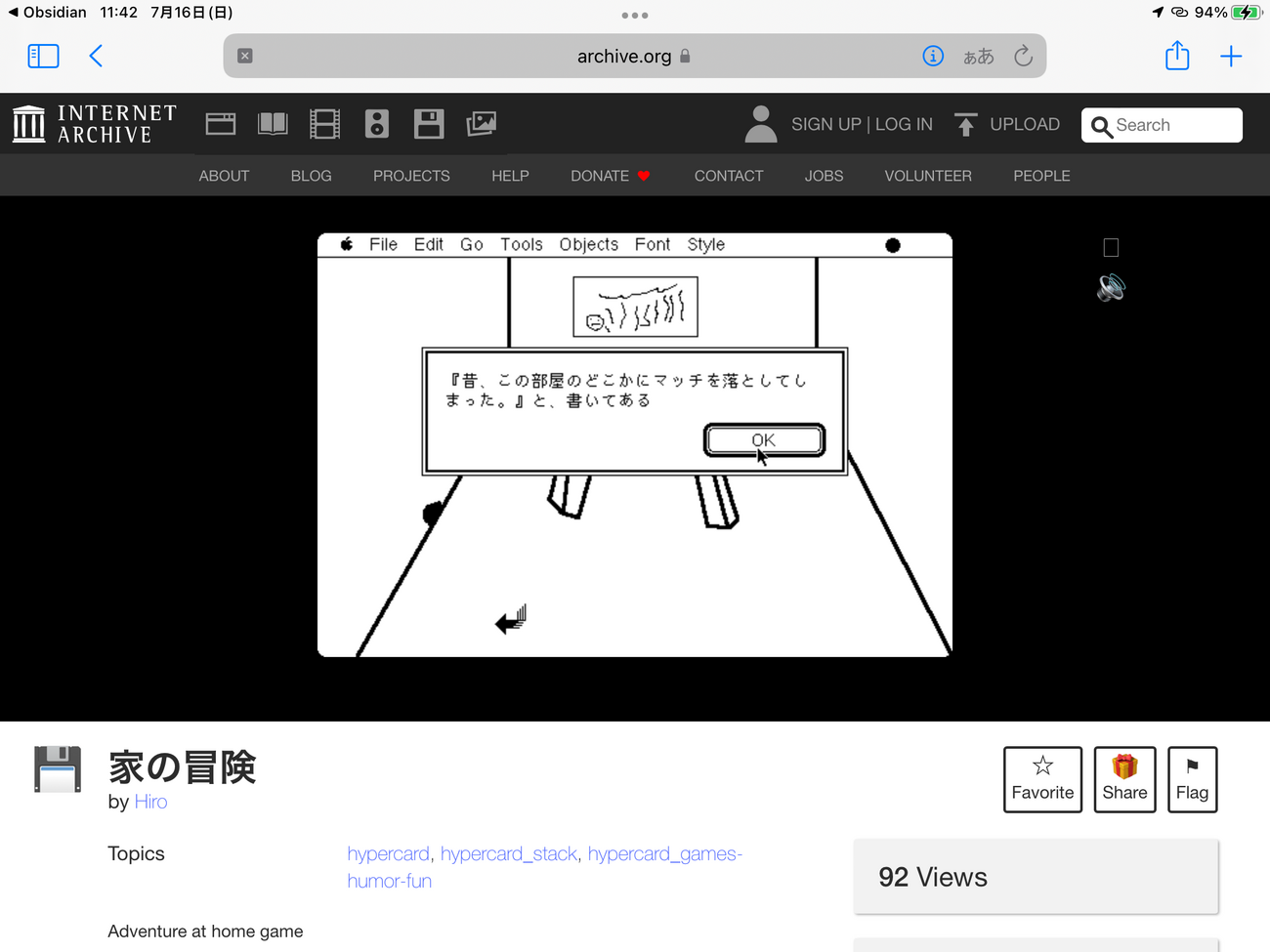The height and width of the screenshot is (952, 1270).
Task: Open the CONTACT nav item
Action: [729, 176]
